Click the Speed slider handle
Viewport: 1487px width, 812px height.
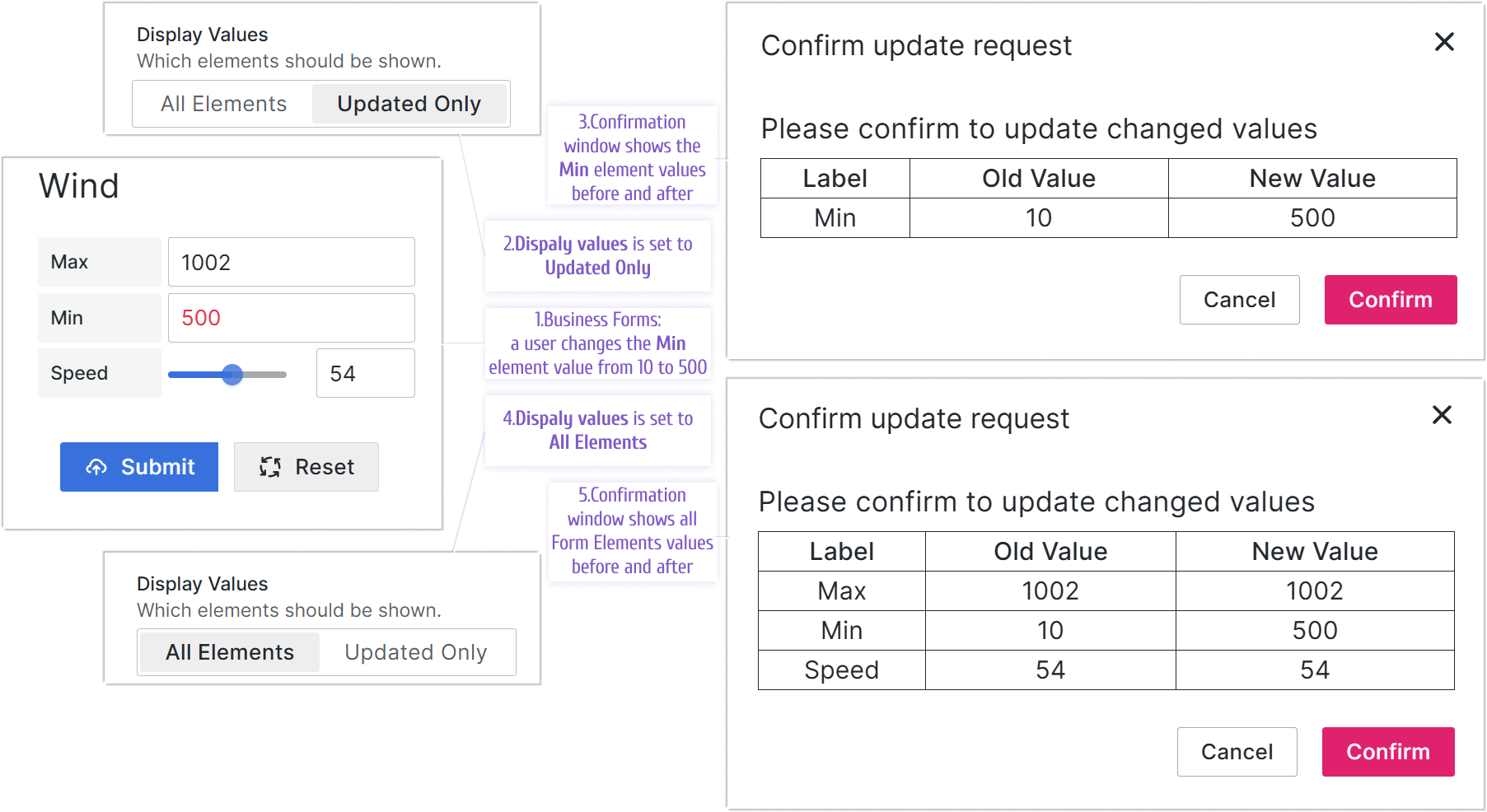coord(232,375)
